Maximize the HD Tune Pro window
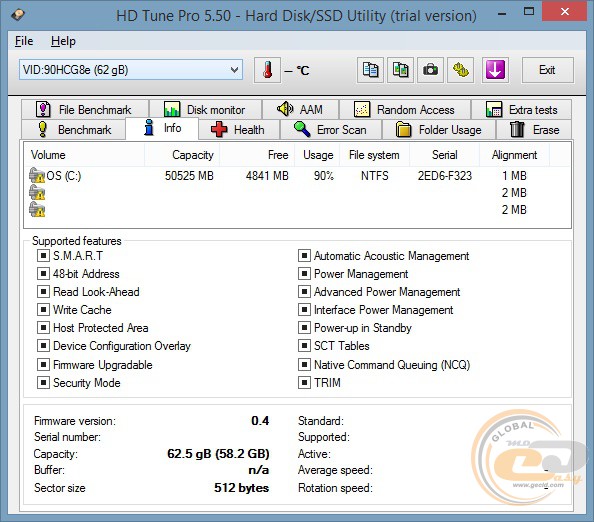The height and width of the screenshot is (522, 594). pos(529,12)
